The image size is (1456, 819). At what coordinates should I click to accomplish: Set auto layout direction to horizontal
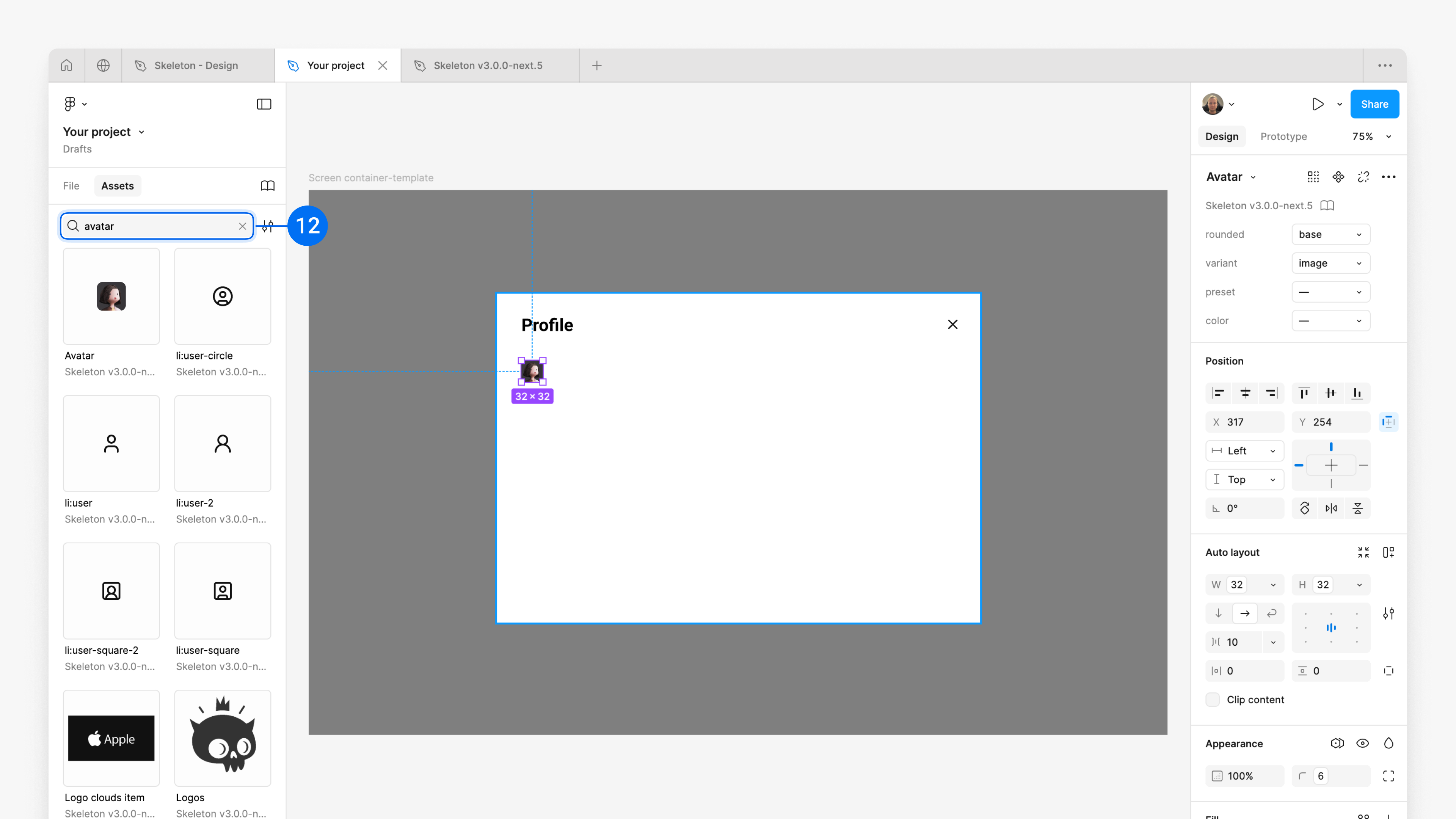(x=1244, y=613)
